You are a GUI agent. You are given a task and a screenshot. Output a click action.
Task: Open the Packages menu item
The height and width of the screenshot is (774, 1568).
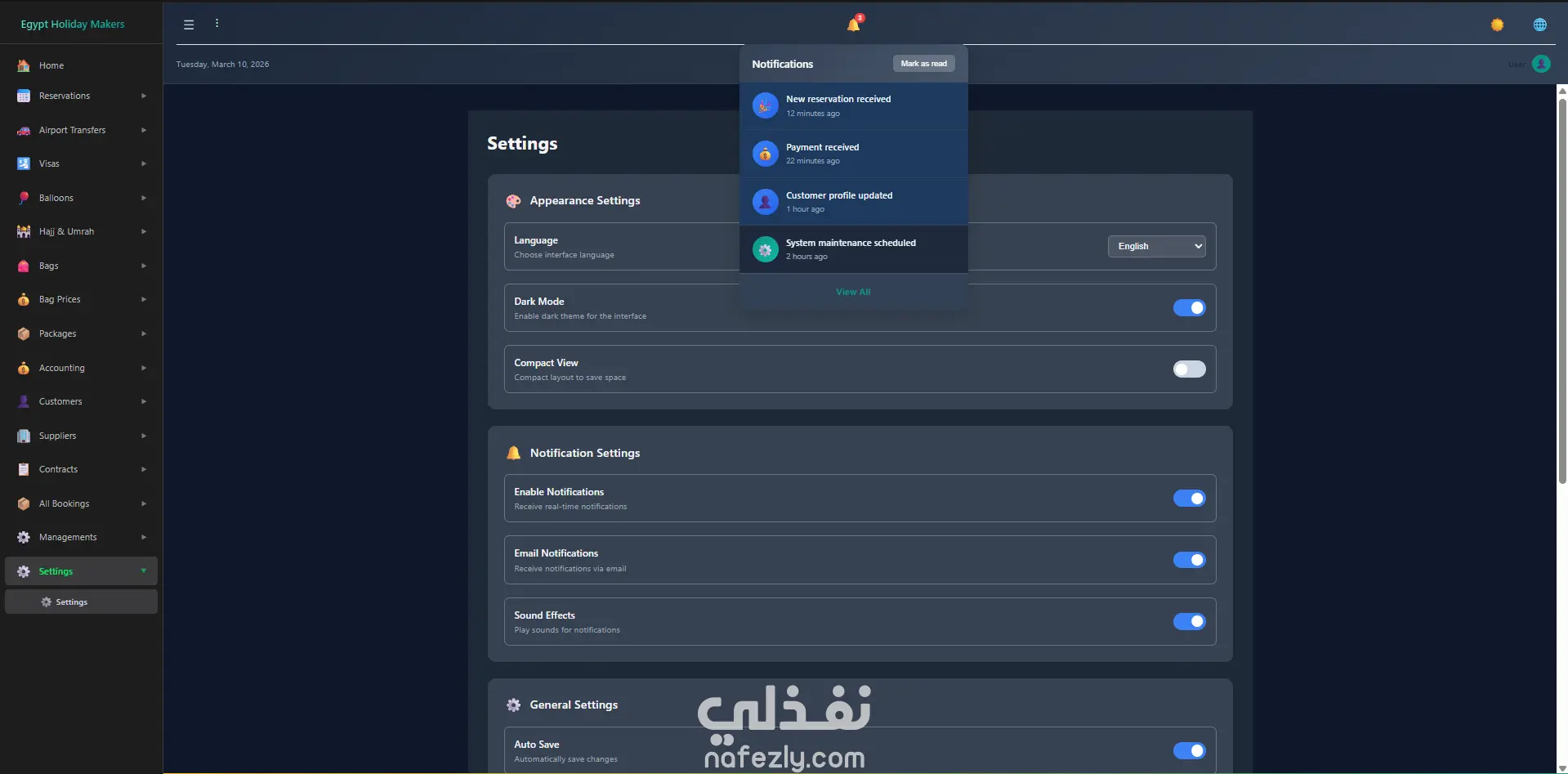pyautogui.click(x=81, y=333)
